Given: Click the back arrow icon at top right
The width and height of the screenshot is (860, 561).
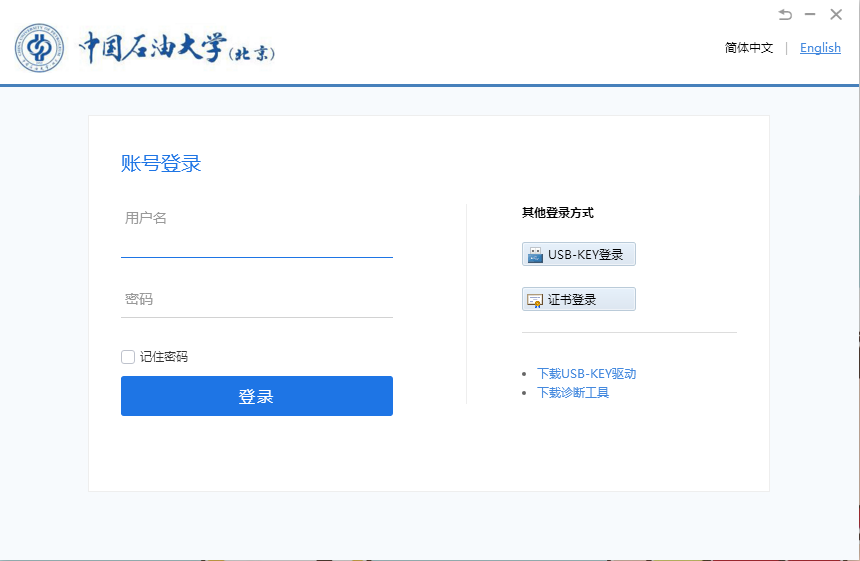Looking at the screenshot, I should point(785,14).
